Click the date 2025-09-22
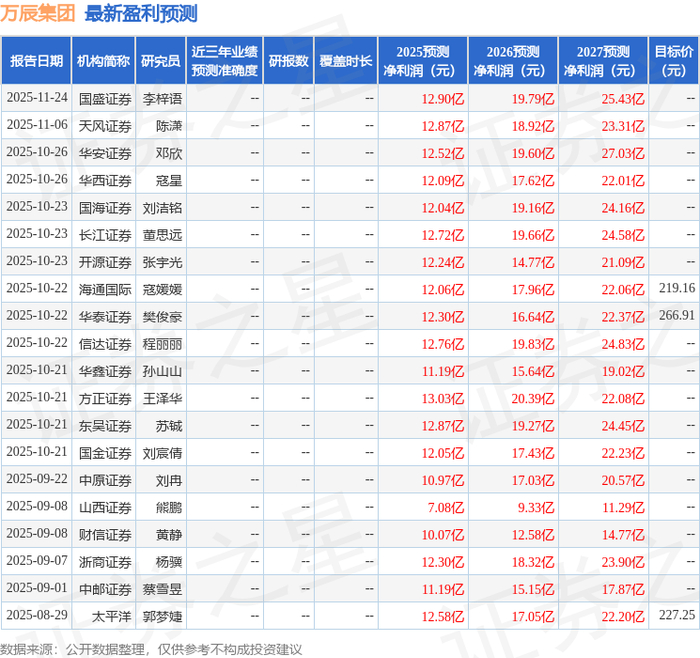This screenshot has width=700, height=658. 37,479
